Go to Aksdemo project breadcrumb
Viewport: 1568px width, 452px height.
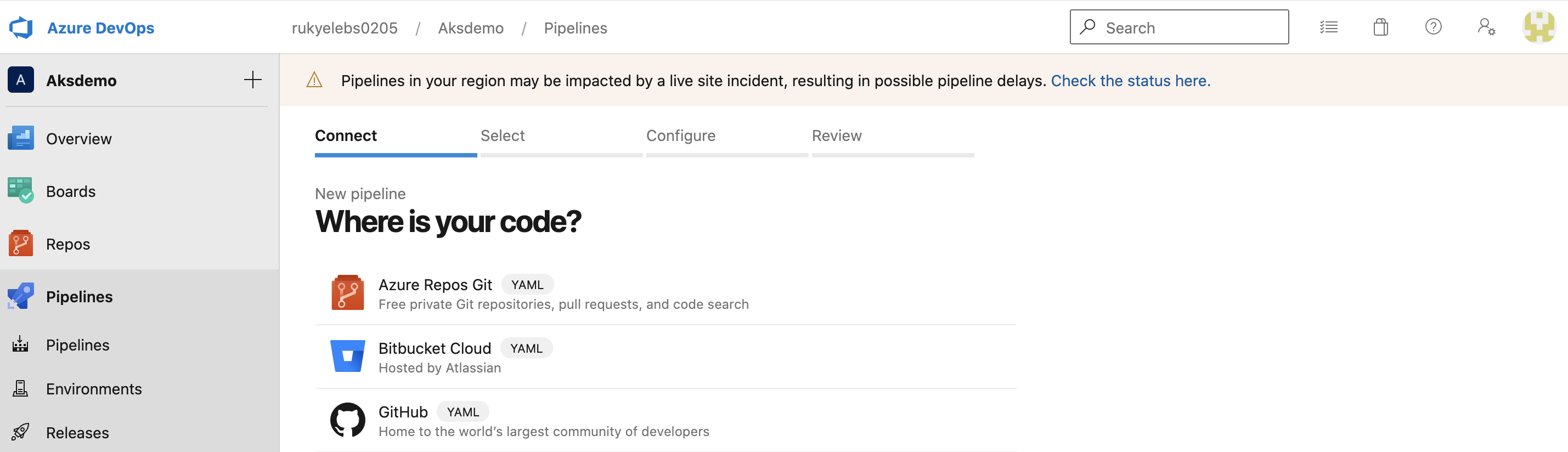point(471,28)
